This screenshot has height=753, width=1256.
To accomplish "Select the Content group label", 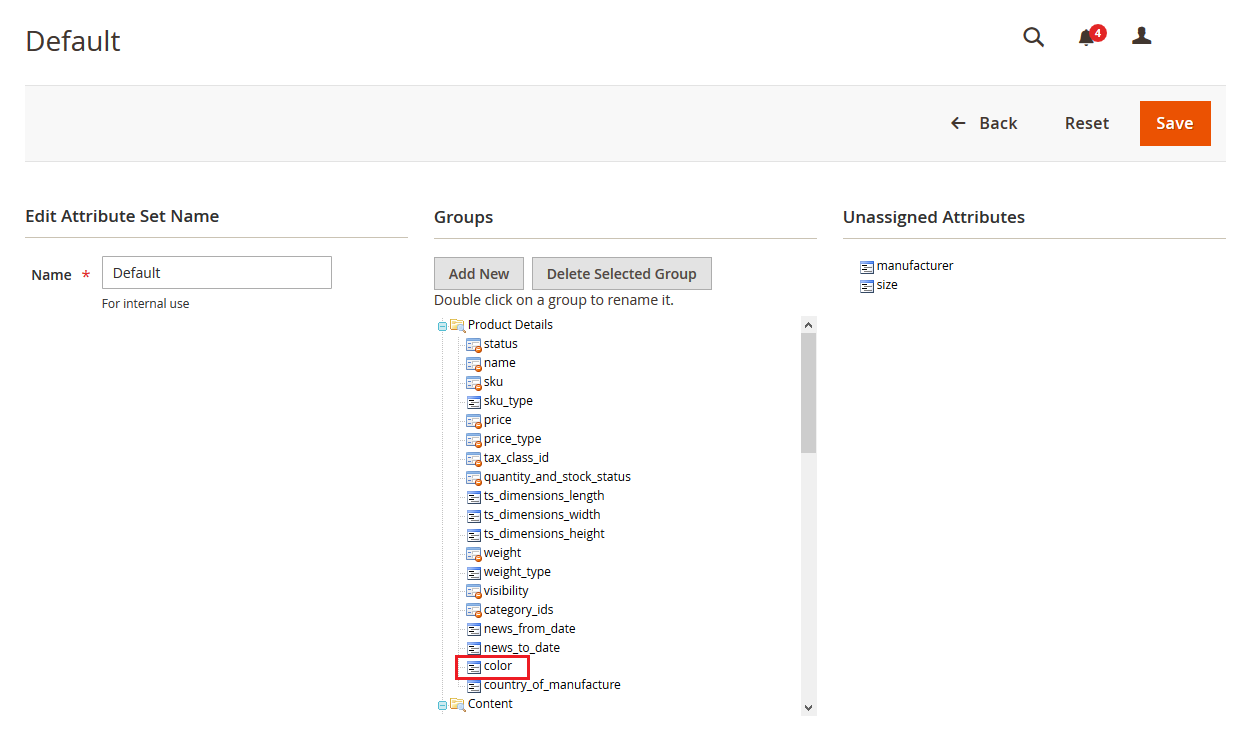I will [490, 704].
